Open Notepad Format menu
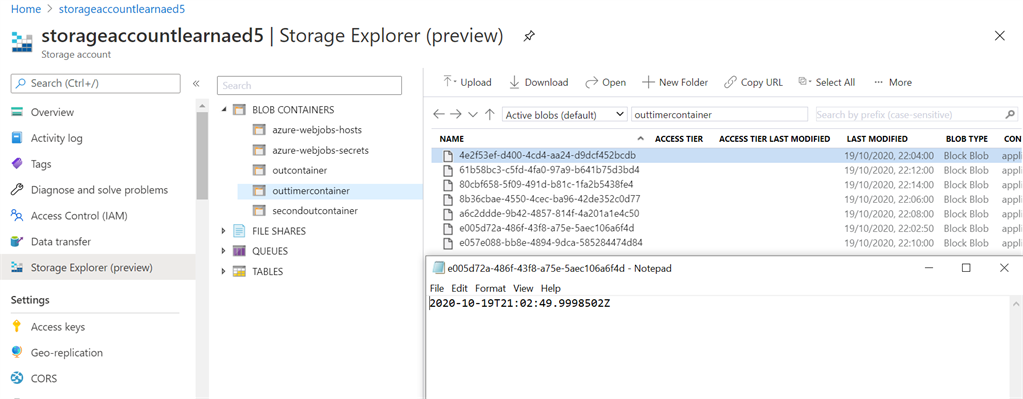Viewport: 1023px width, 399px height. [490, 288]
